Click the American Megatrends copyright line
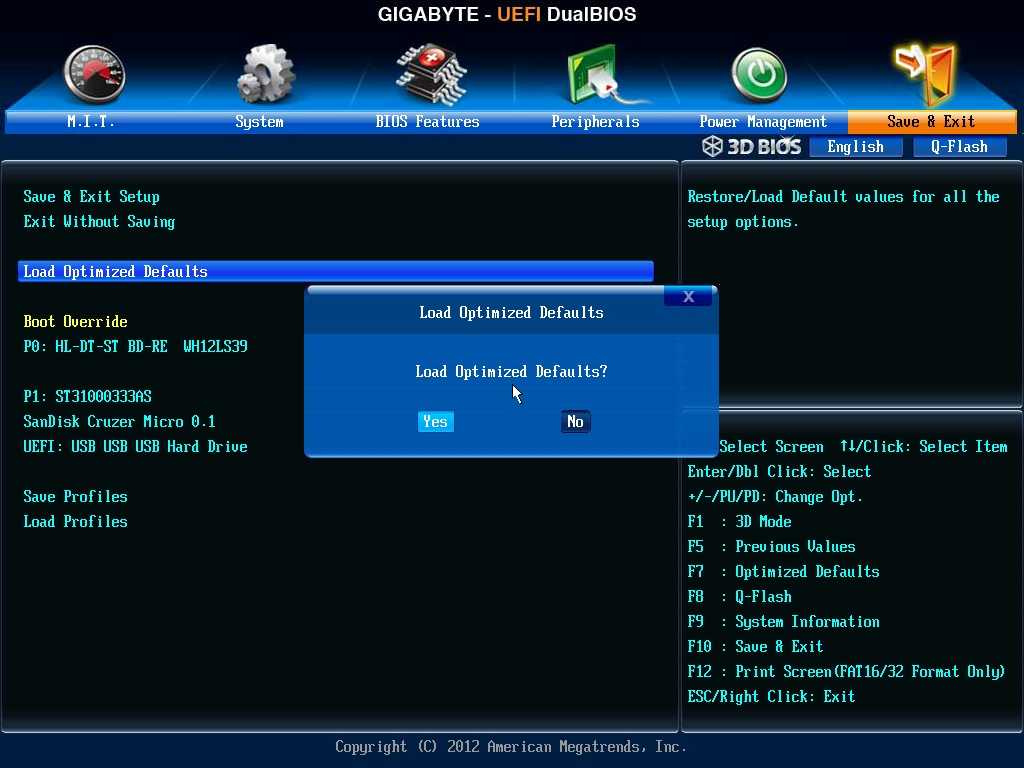1024x768 pixels. (511, 746)
